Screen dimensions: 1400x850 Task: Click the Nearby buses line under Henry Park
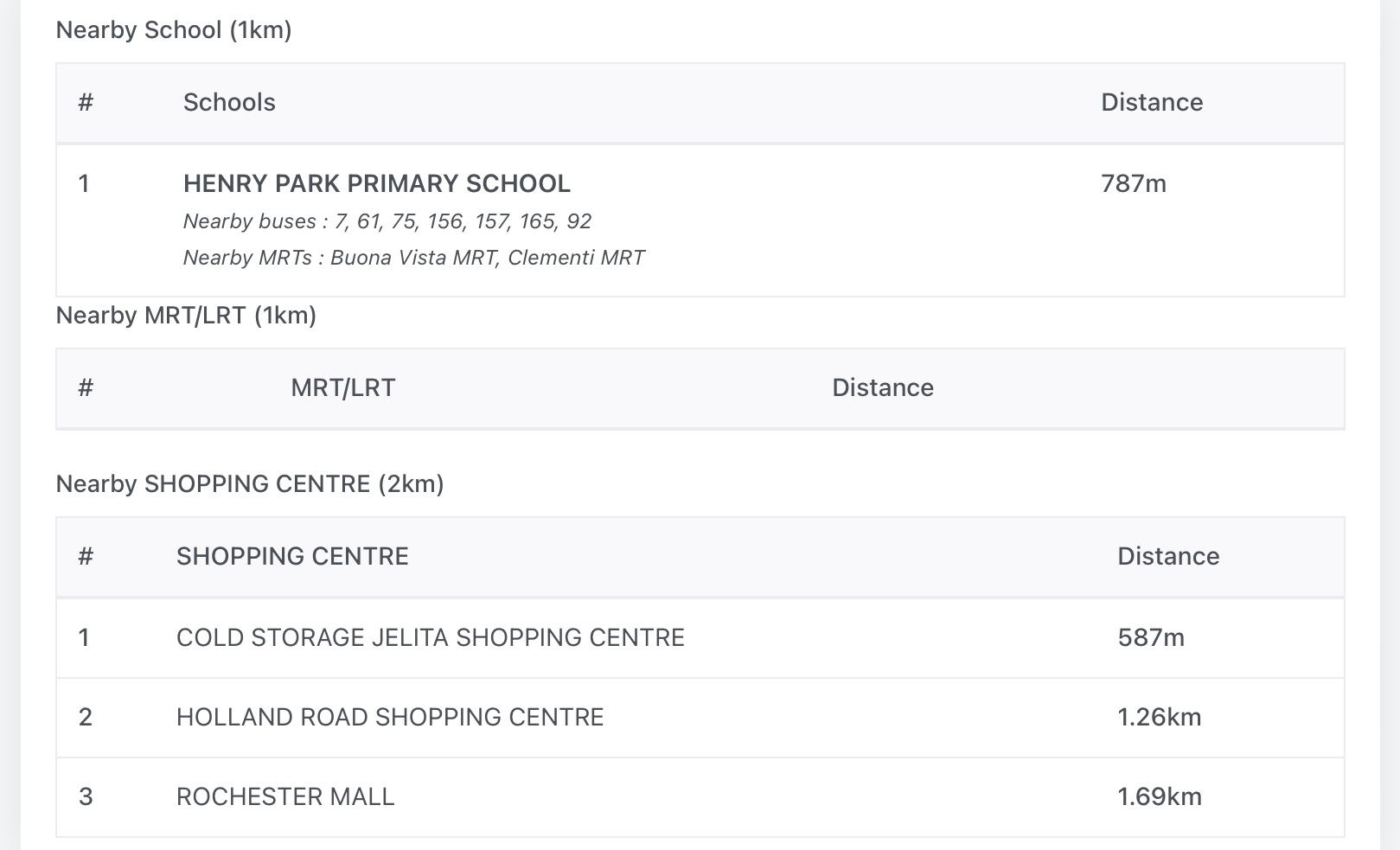coord(387,222)
